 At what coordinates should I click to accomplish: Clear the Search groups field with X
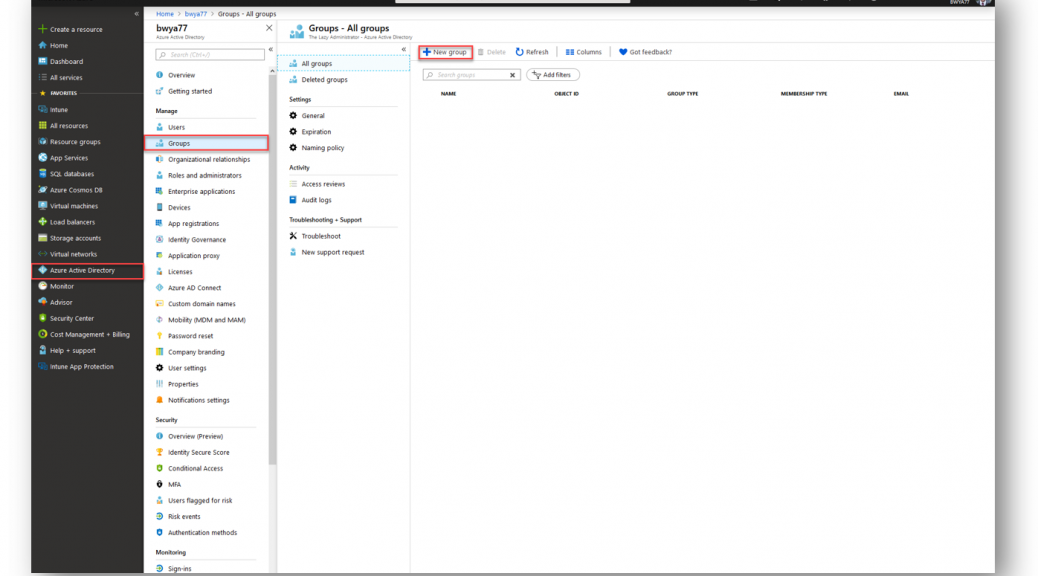pyautogui.click(x=512, y=75)
